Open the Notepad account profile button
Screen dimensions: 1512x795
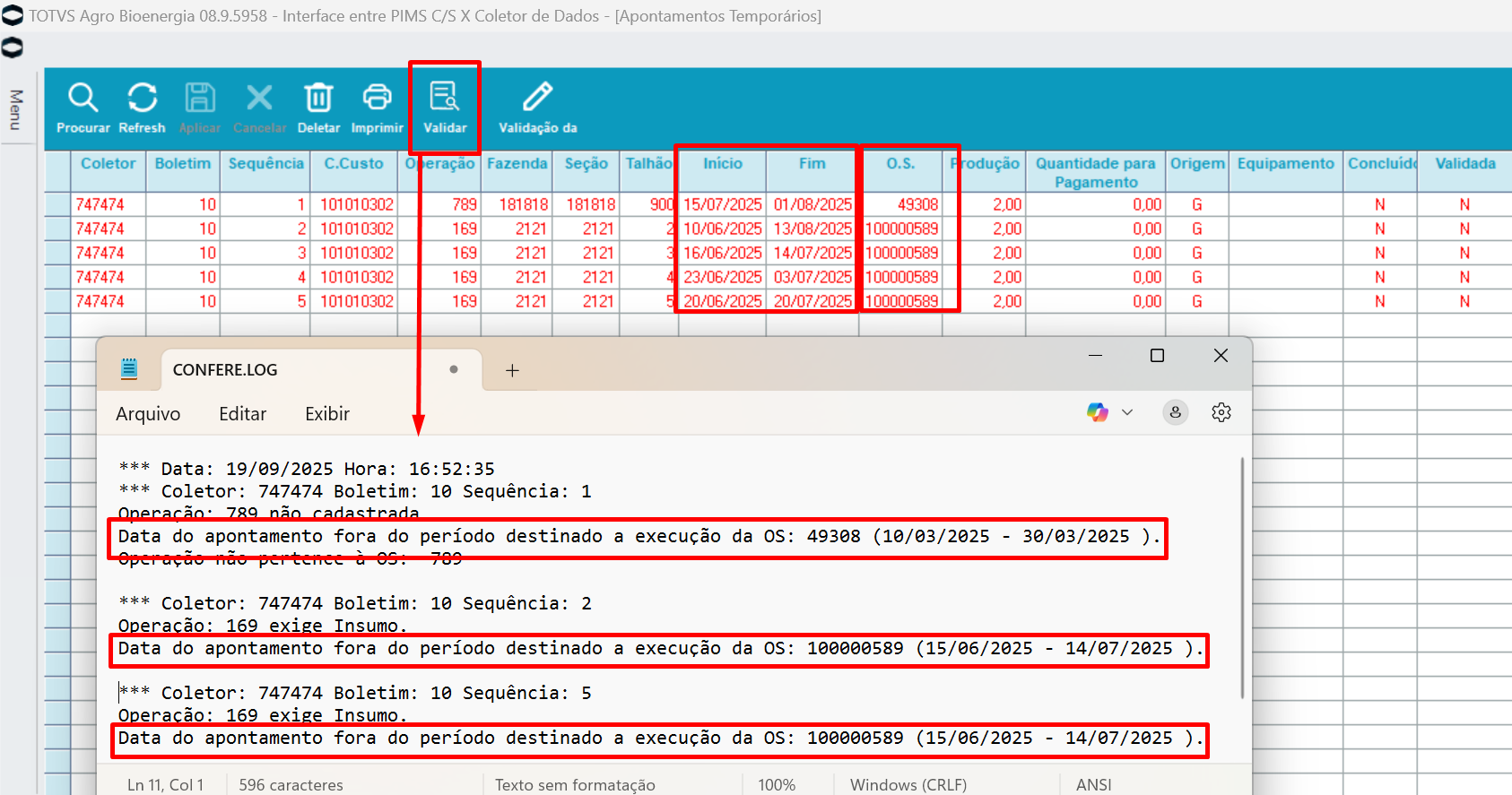pyautogui.click(x=1176, y=412)
